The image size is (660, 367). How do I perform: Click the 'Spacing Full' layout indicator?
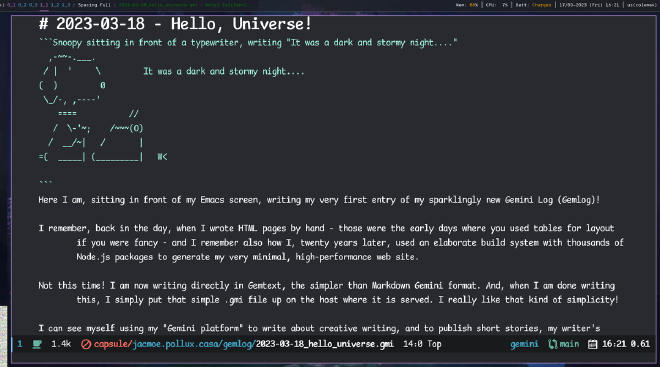coord(94,5)
